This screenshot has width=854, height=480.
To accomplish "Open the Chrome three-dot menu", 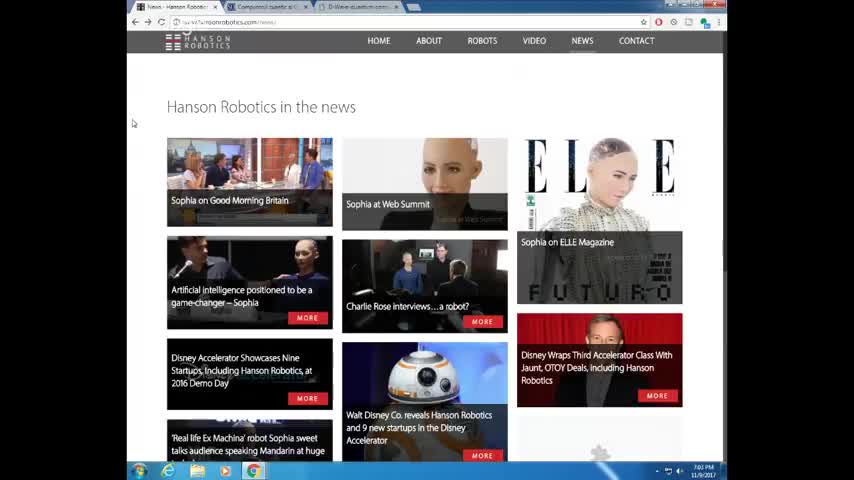I will pos(719,22).
